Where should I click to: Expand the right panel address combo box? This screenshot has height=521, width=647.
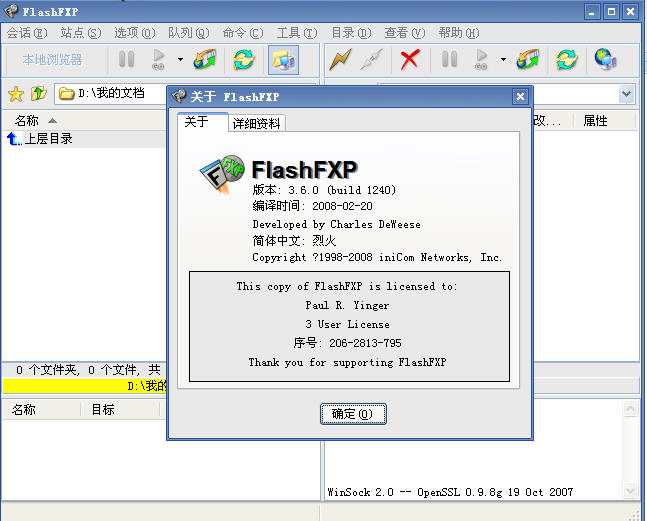[626, 94]
